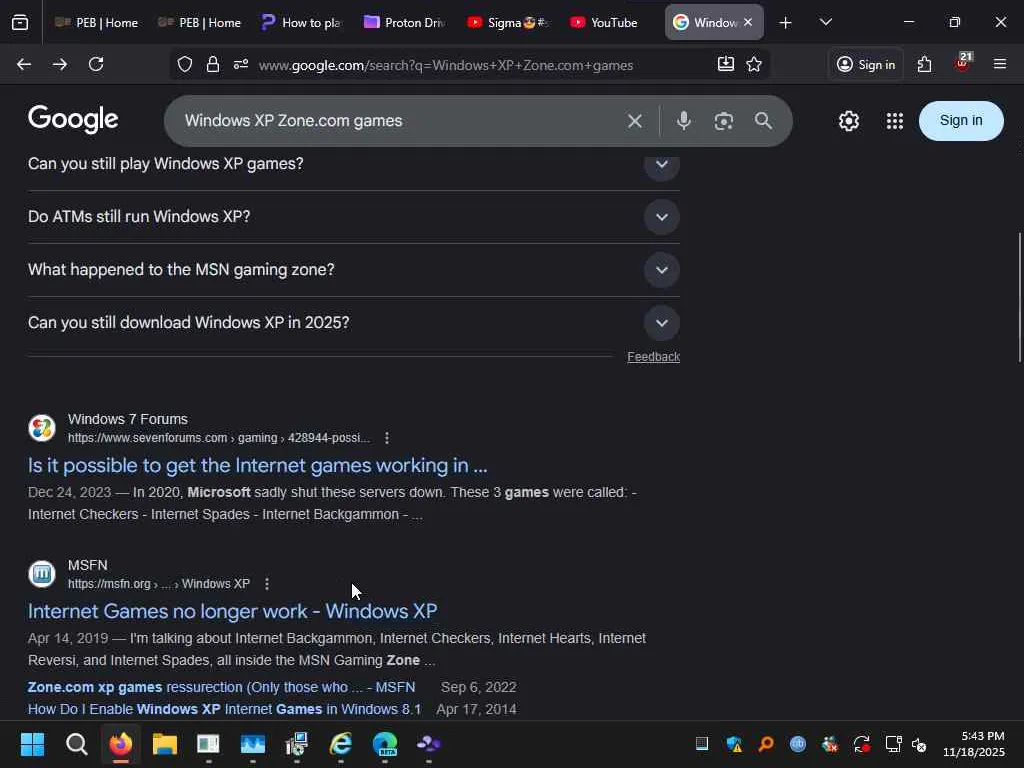Open a new browser tab
Viewport: 1024px width, 768px height.
tap(786, 23)
